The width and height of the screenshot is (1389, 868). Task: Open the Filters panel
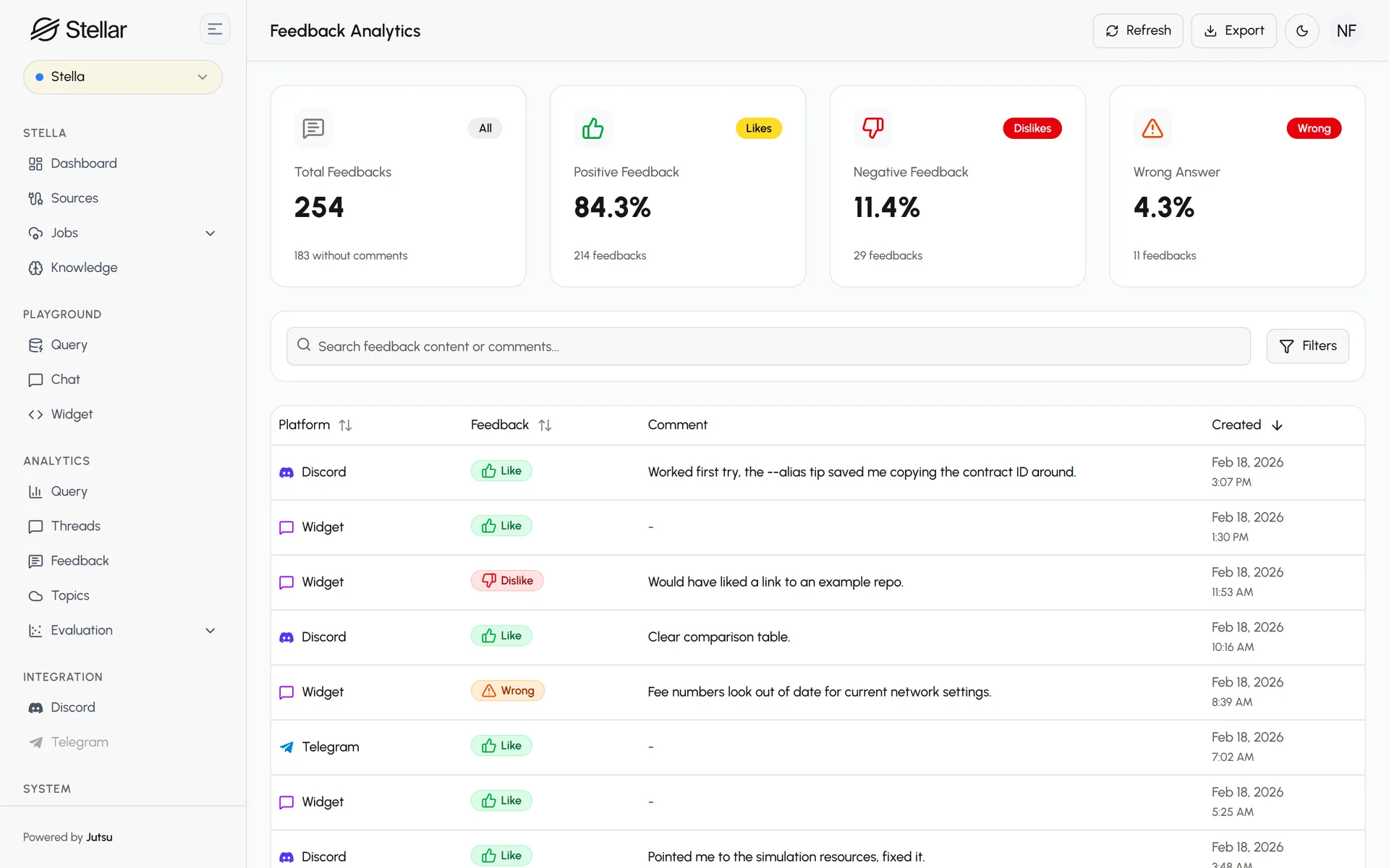[x=1307, y=346]
